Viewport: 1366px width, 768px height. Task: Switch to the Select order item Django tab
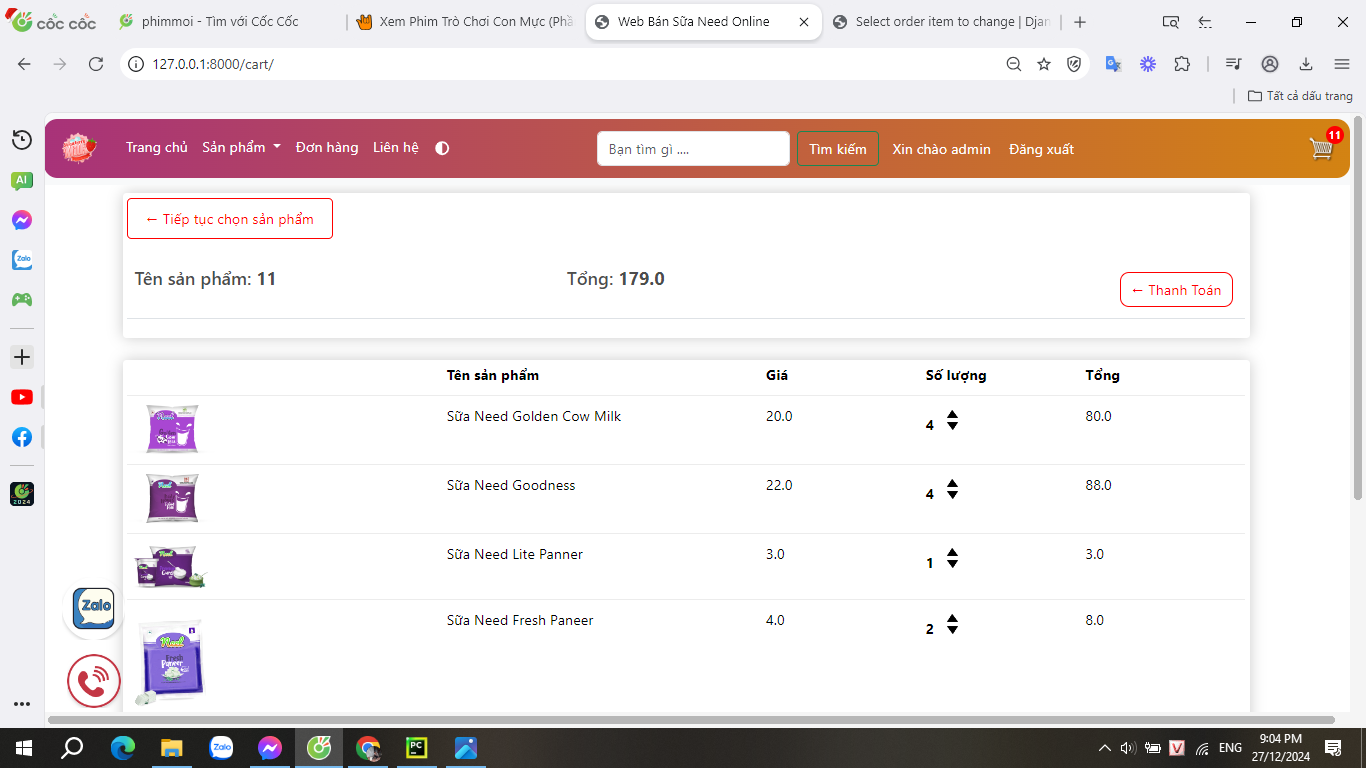tap(940, 22)
